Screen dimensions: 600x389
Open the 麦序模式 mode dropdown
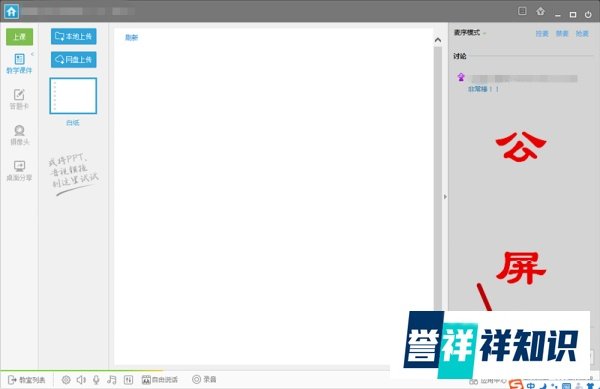point(470,33)
